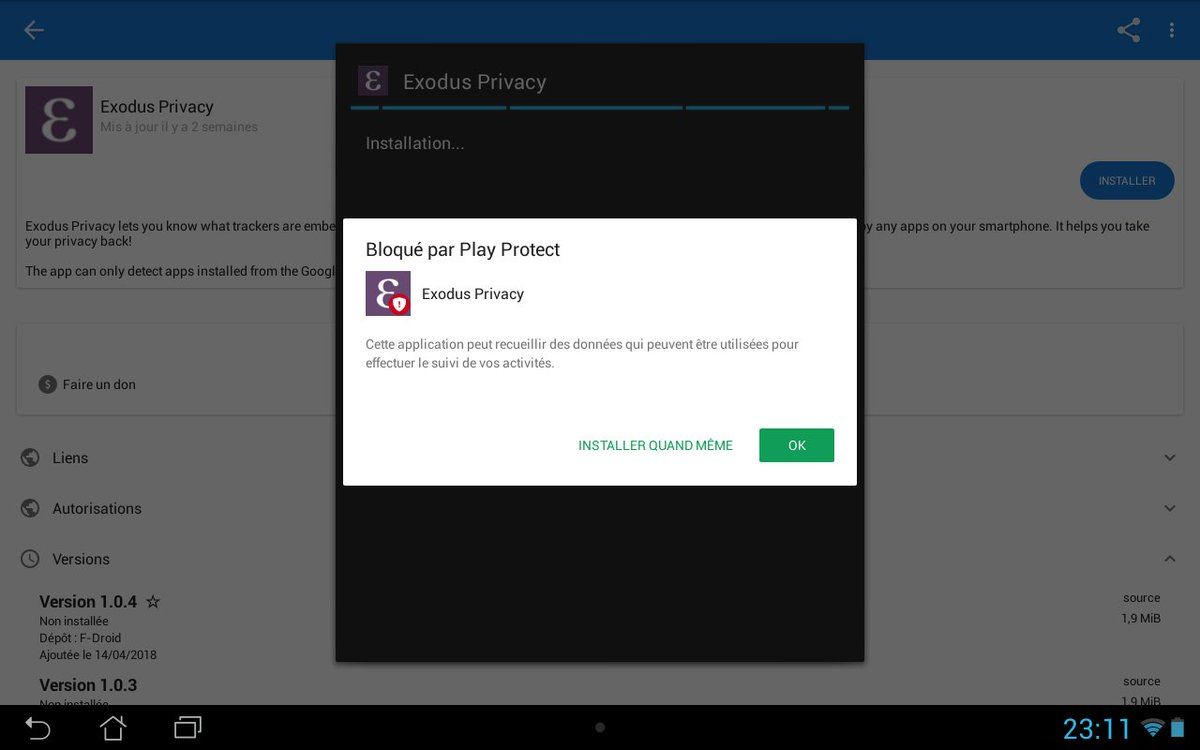Click the green OK button

coord(796,446)
